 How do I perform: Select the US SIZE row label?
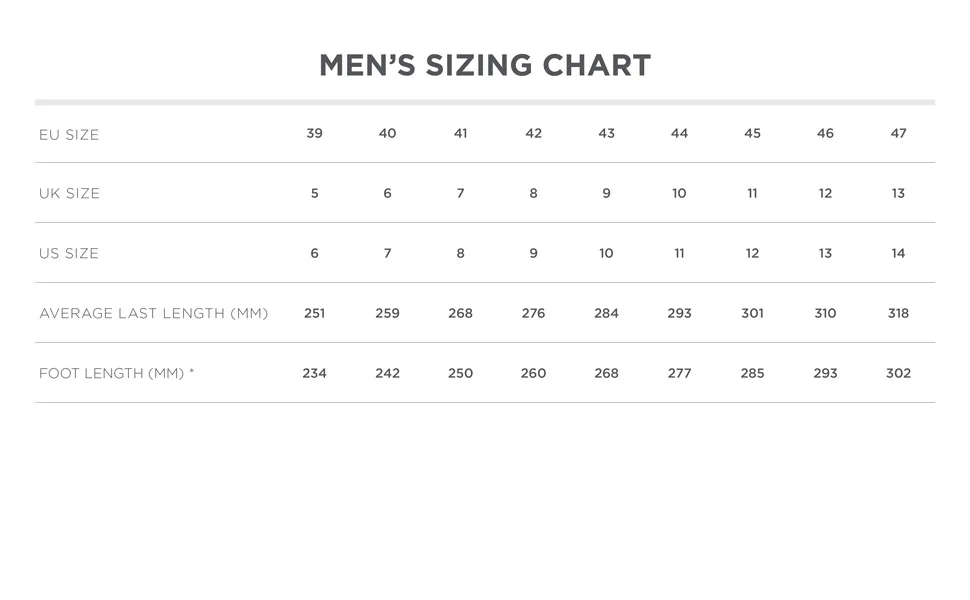point(69,254)
